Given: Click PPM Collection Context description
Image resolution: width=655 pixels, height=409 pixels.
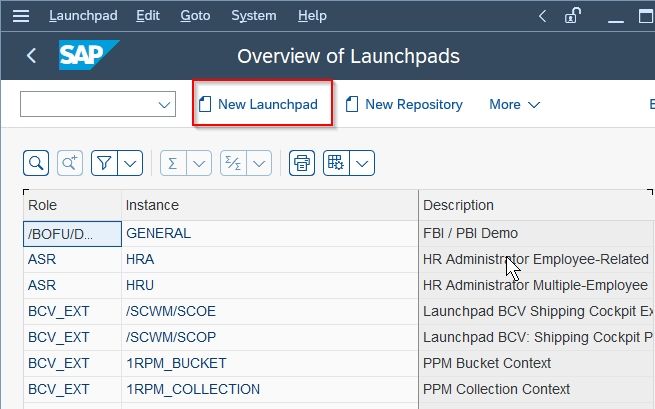Looking at the screenshot, I should 537,389.
